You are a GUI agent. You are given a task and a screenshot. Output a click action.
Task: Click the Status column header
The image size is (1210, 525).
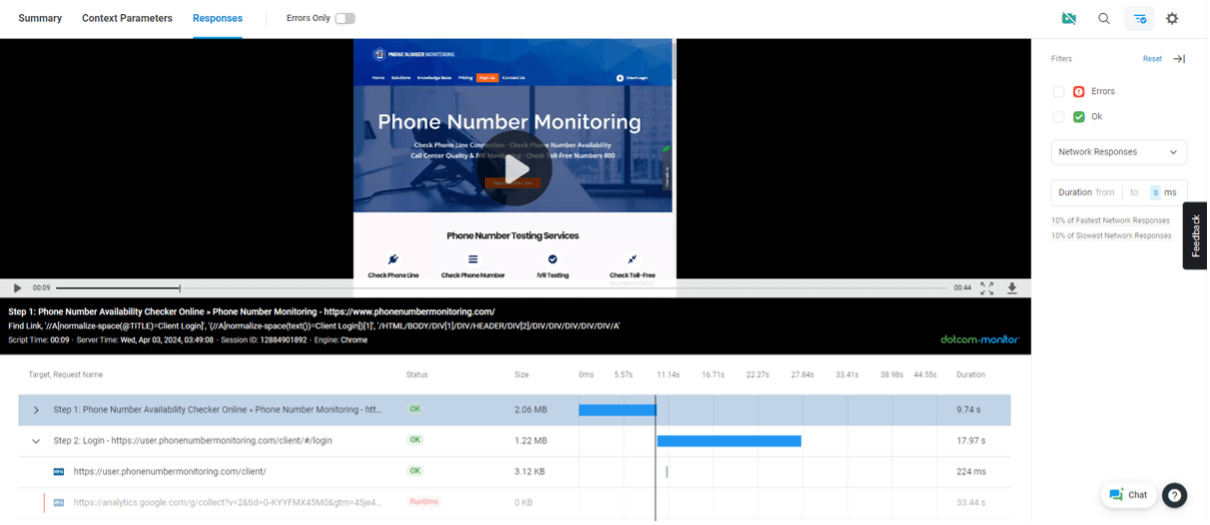[x=417, y=375]
